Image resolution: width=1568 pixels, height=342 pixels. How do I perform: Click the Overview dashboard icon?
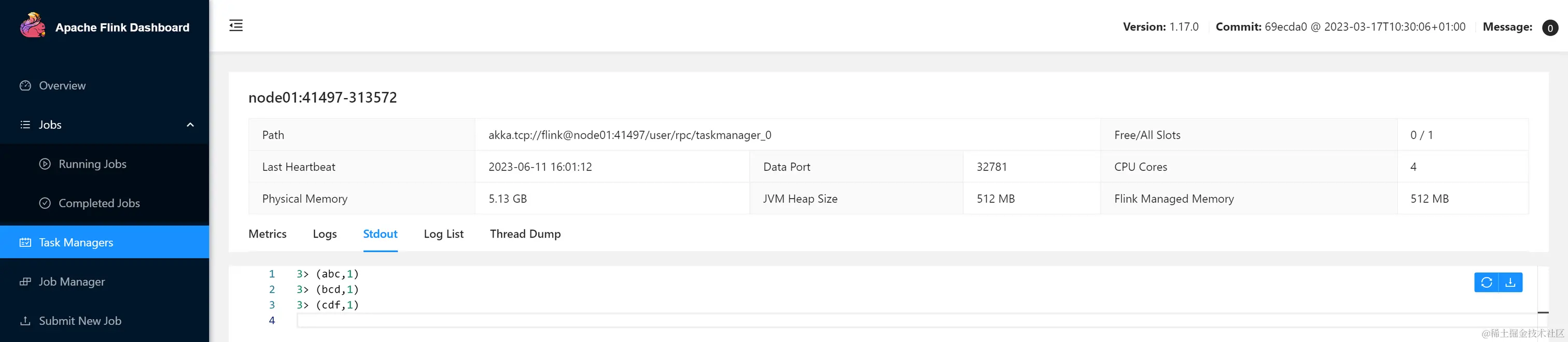pos(25,85)
